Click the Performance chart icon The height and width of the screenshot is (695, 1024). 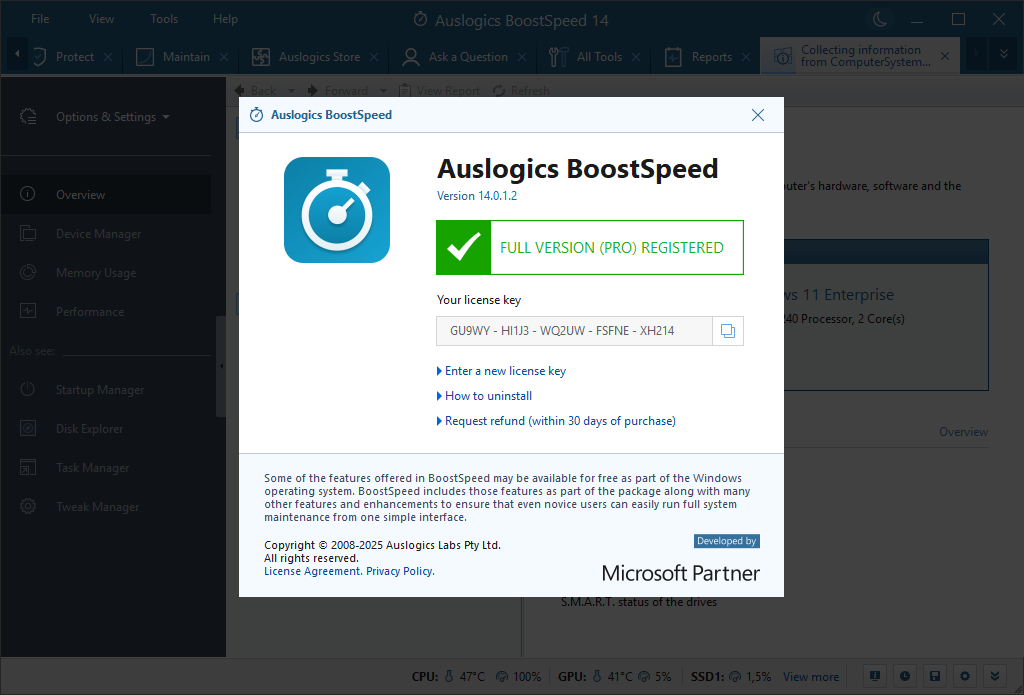coord(28,311)
